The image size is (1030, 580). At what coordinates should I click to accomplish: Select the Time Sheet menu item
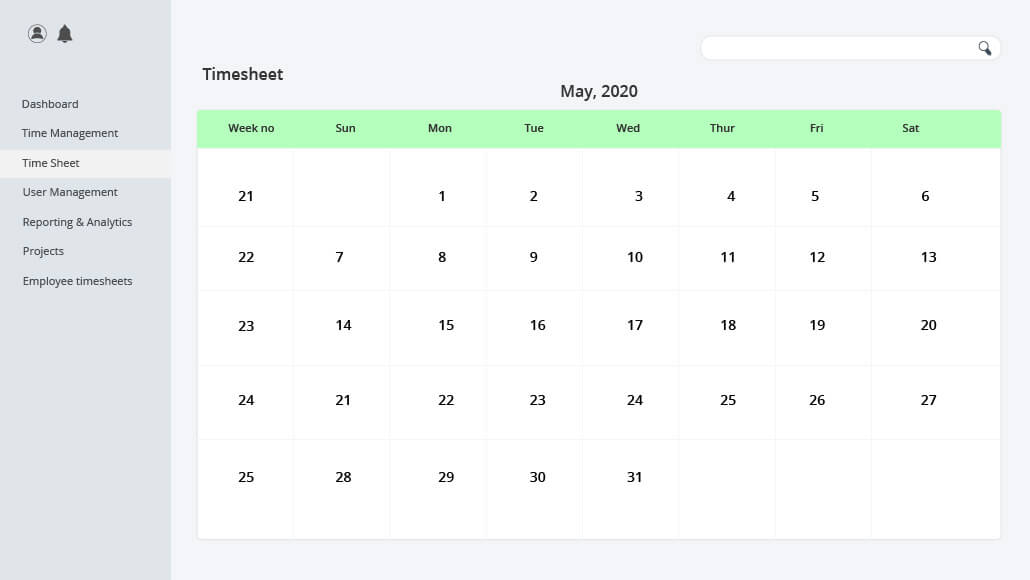(x=51, y=163)
